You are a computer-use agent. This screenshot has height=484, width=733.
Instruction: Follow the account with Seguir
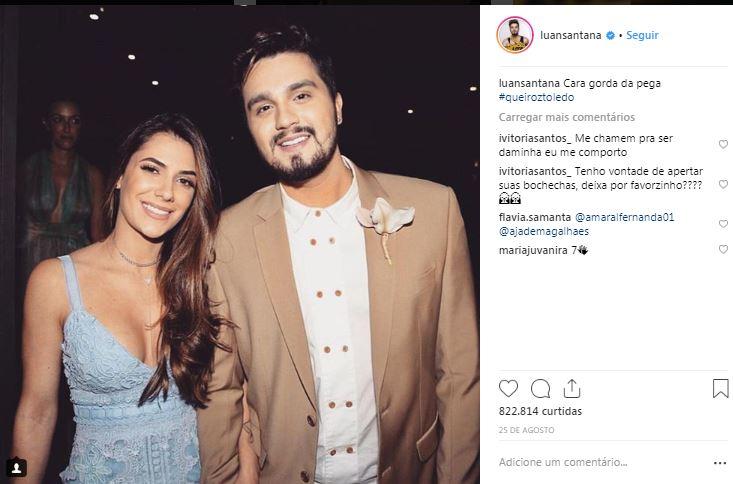(x=642, y=36)
